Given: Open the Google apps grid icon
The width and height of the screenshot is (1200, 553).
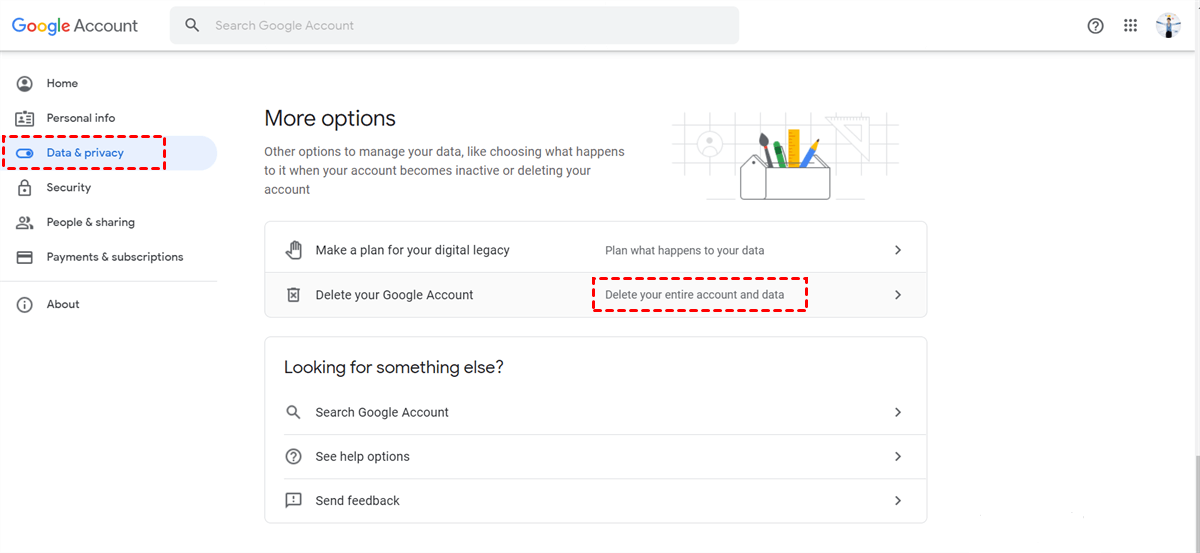Looking at the screenshot, I should [x=1131, y=26].
